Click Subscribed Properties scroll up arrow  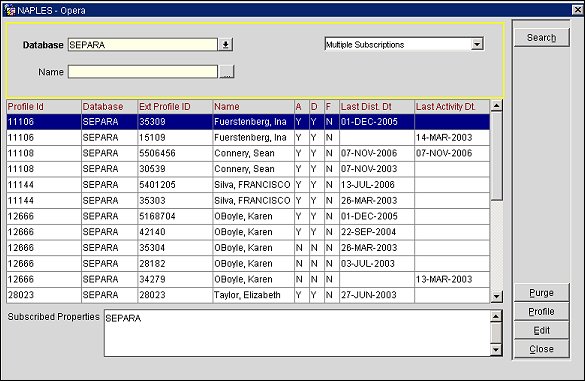495,316
